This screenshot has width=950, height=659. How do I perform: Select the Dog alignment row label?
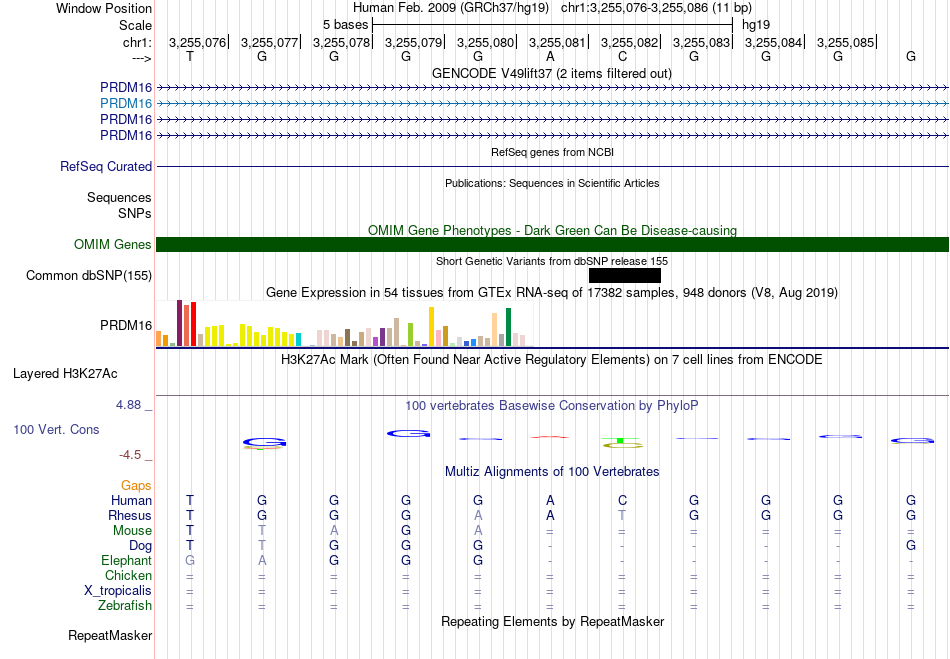coord(141,546)
